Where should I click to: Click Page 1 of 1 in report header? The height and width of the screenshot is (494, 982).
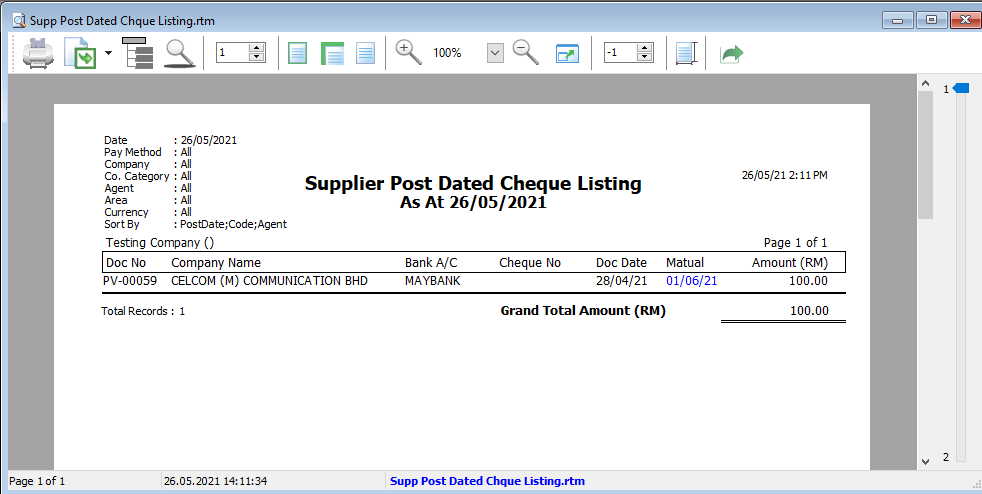click(795, 243)
